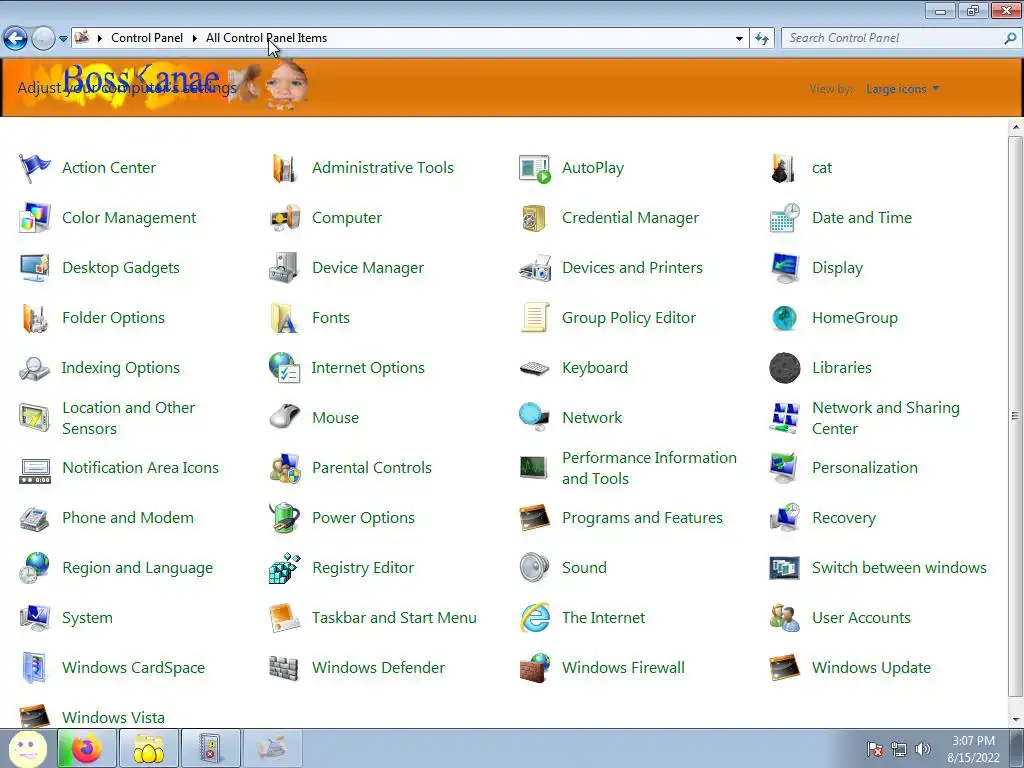
Task: Open the Location and Other Sensors link
Action: coord(129,418)
